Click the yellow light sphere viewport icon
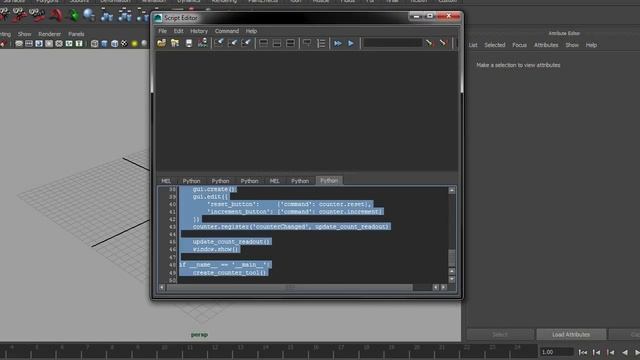 click(134, 44)
